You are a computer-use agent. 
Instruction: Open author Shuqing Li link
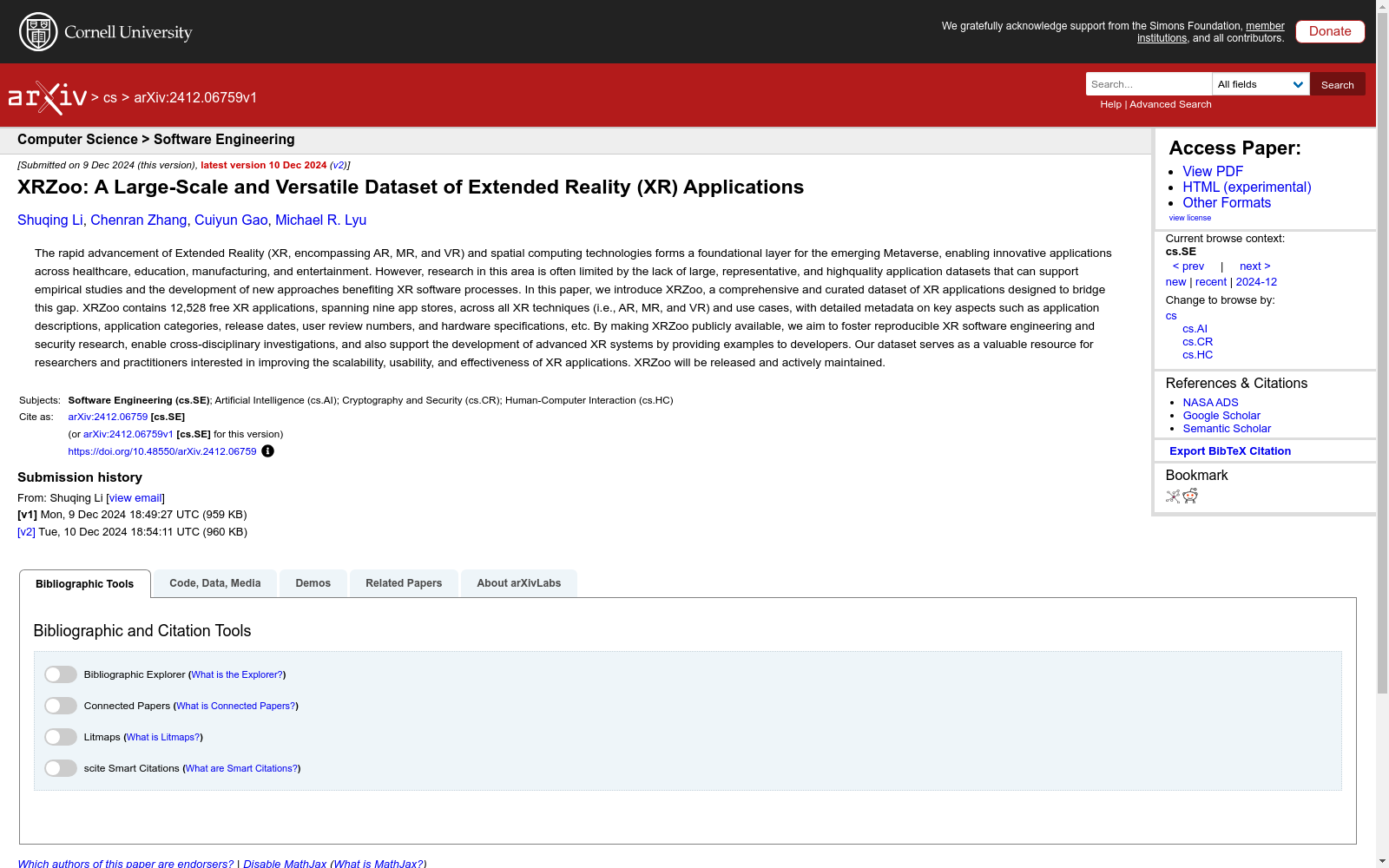click(49, 220)
